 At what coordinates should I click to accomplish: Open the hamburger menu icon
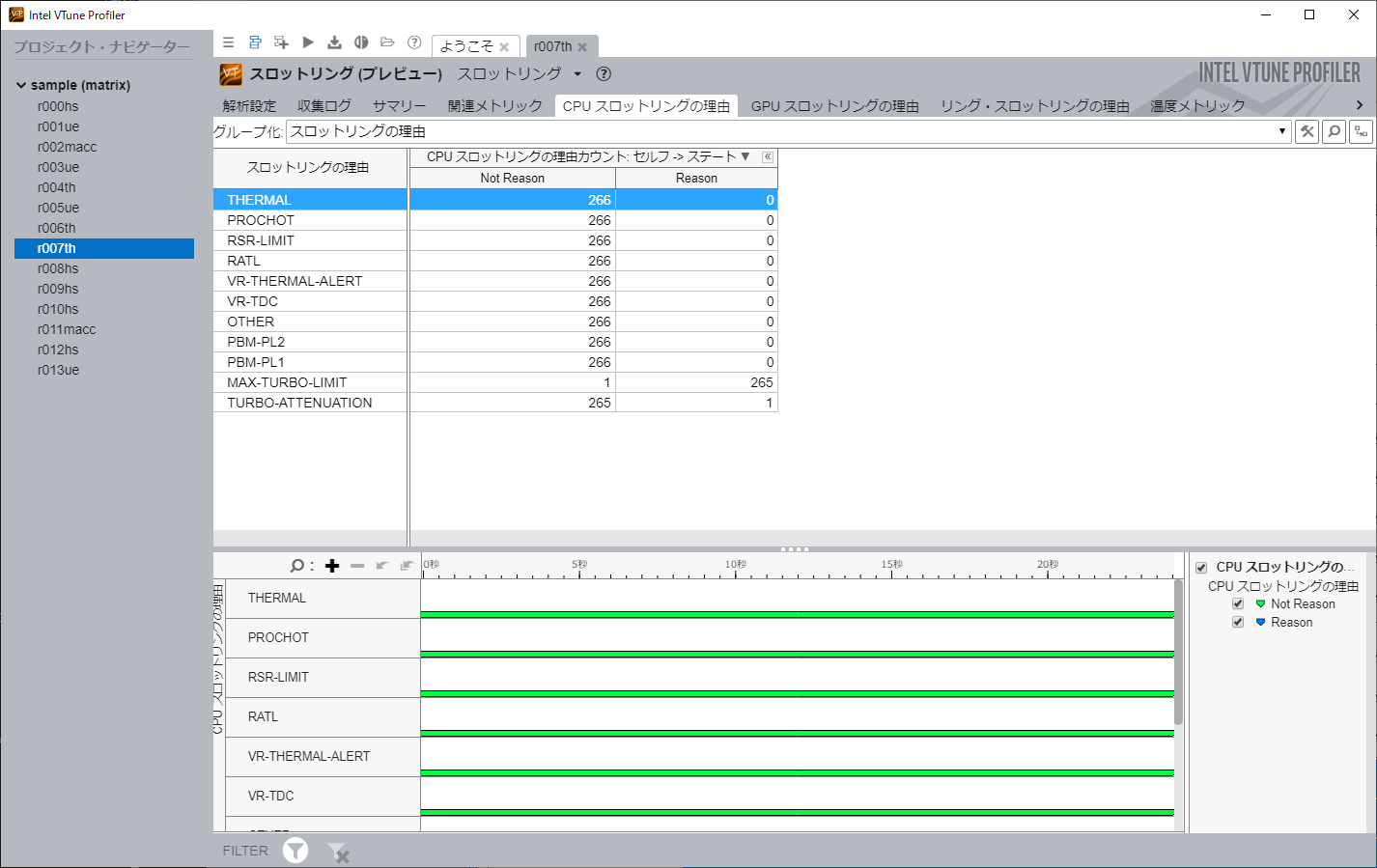(229, 42)
